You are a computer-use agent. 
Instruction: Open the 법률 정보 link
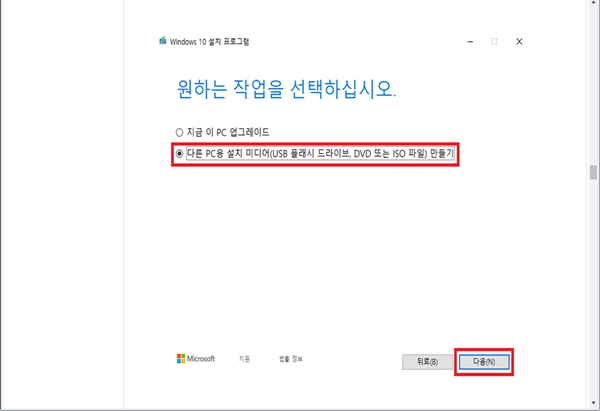point(291,359)
